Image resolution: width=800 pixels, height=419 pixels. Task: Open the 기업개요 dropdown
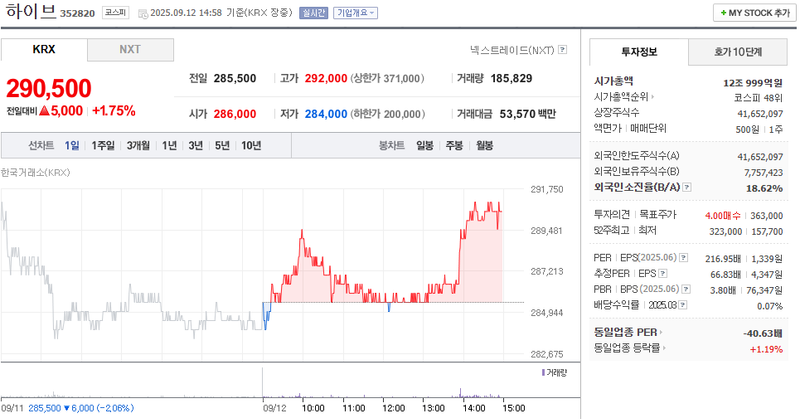click(x=356, y=13)
